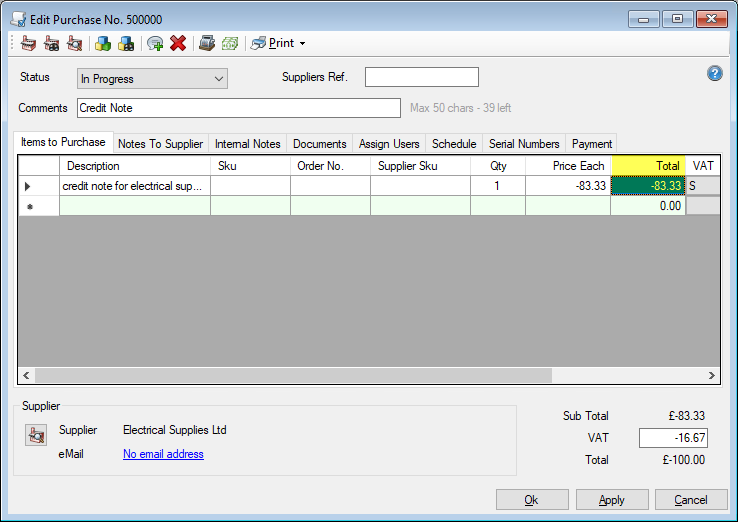
Task: Click the VAT amount field showing -16.67
Action: click(x=674, y=438)
